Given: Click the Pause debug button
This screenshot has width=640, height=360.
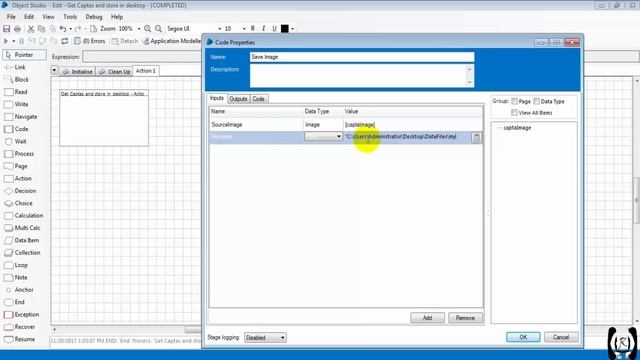Looking at the screenshot, I should (21, 41).
